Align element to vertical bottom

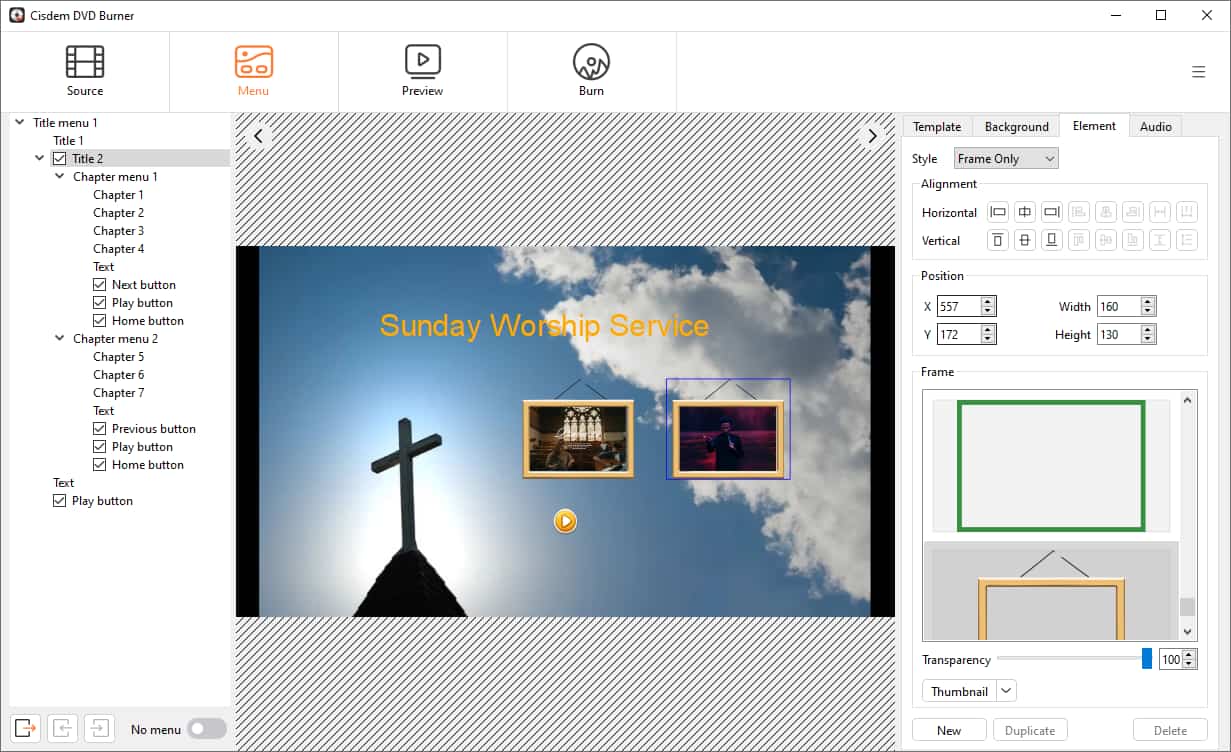pyautogui.click(x=1051, y=240)
